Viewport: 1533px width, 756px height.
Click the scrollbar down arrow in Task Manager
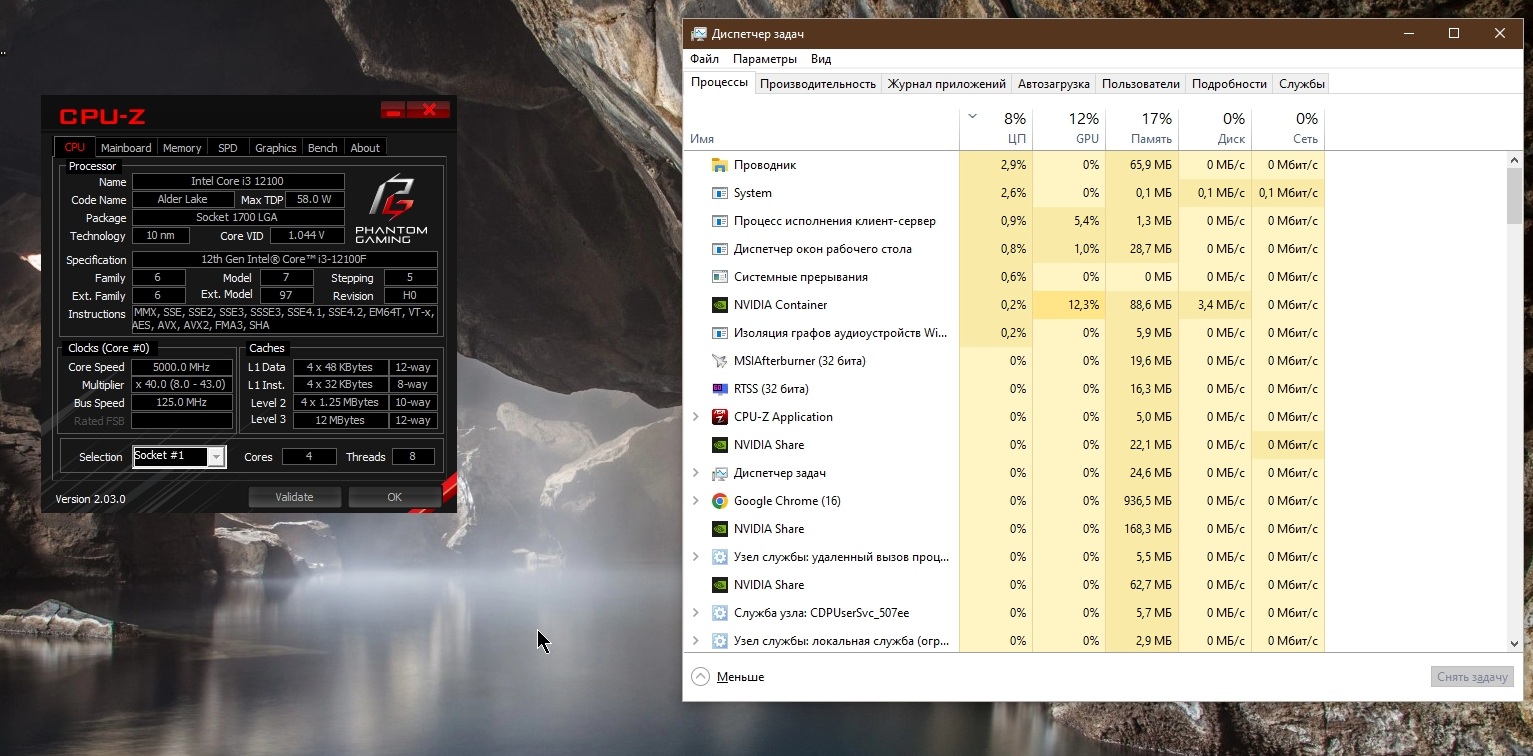click(1514, 643)
